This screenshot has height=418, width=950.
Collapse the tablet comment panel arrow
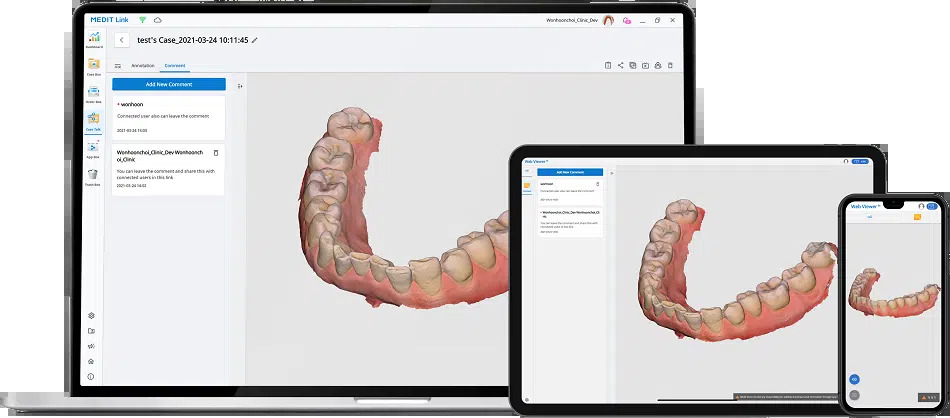(611, 173)
